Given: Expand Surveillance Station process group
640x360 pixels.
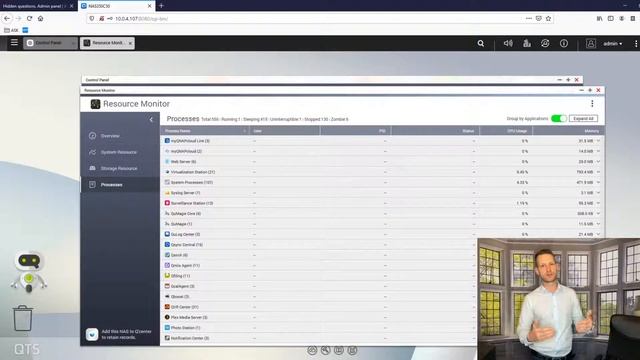Looking at the screenshot, I should 598,203.
